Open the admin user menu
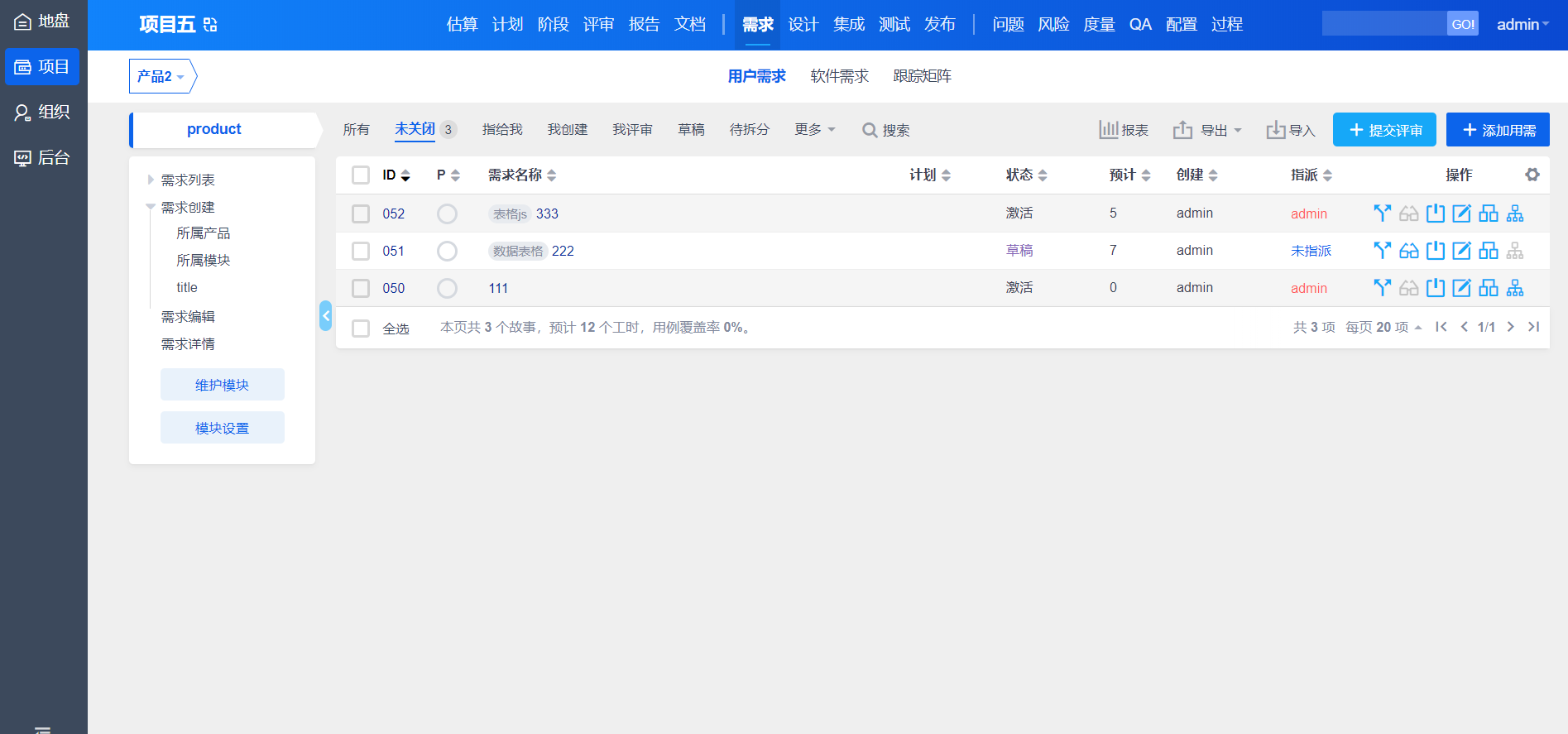The height and width of the screenshot is (734, 1568). click(1522, 24)
